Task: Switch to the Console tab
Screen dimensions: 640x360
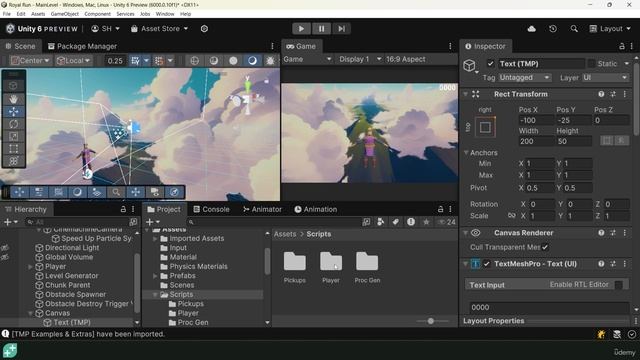Action: [211, 209]
